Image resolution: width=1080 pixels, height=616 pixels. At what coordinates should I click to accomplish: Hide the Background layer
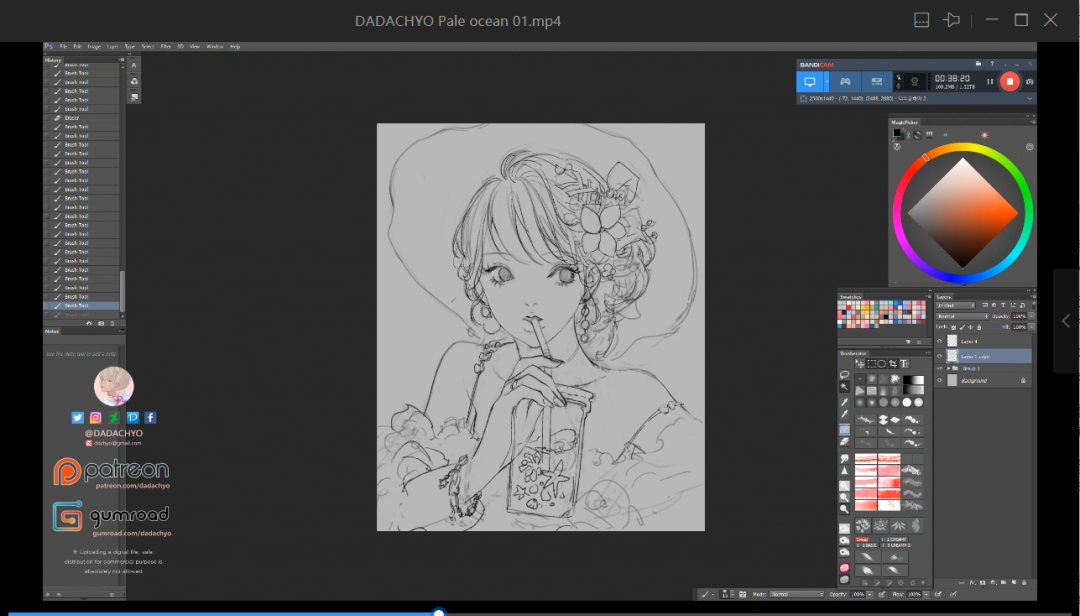point(939,380)
